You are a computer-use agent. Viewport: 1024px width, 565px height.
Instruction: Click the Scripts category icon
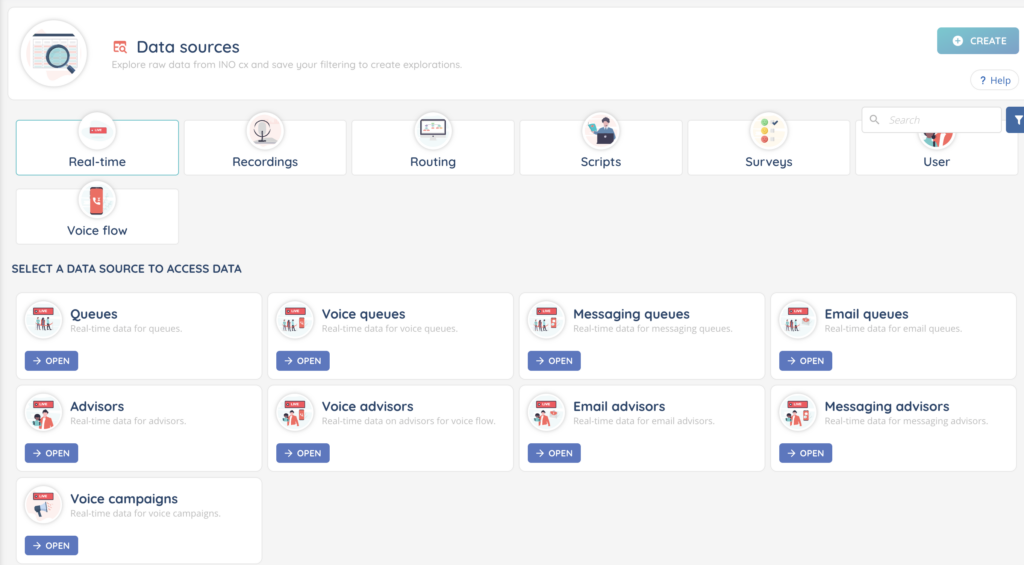click(x=600, y=130)
